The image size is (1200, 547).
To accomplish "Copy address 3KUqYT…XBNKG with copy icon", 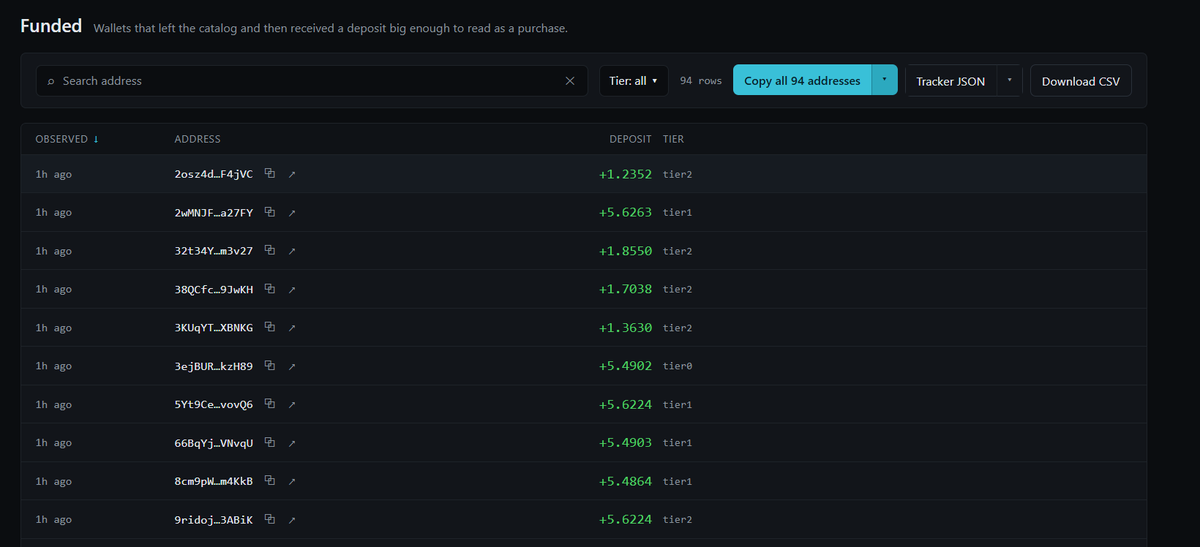I will click(x=270, y=328).
